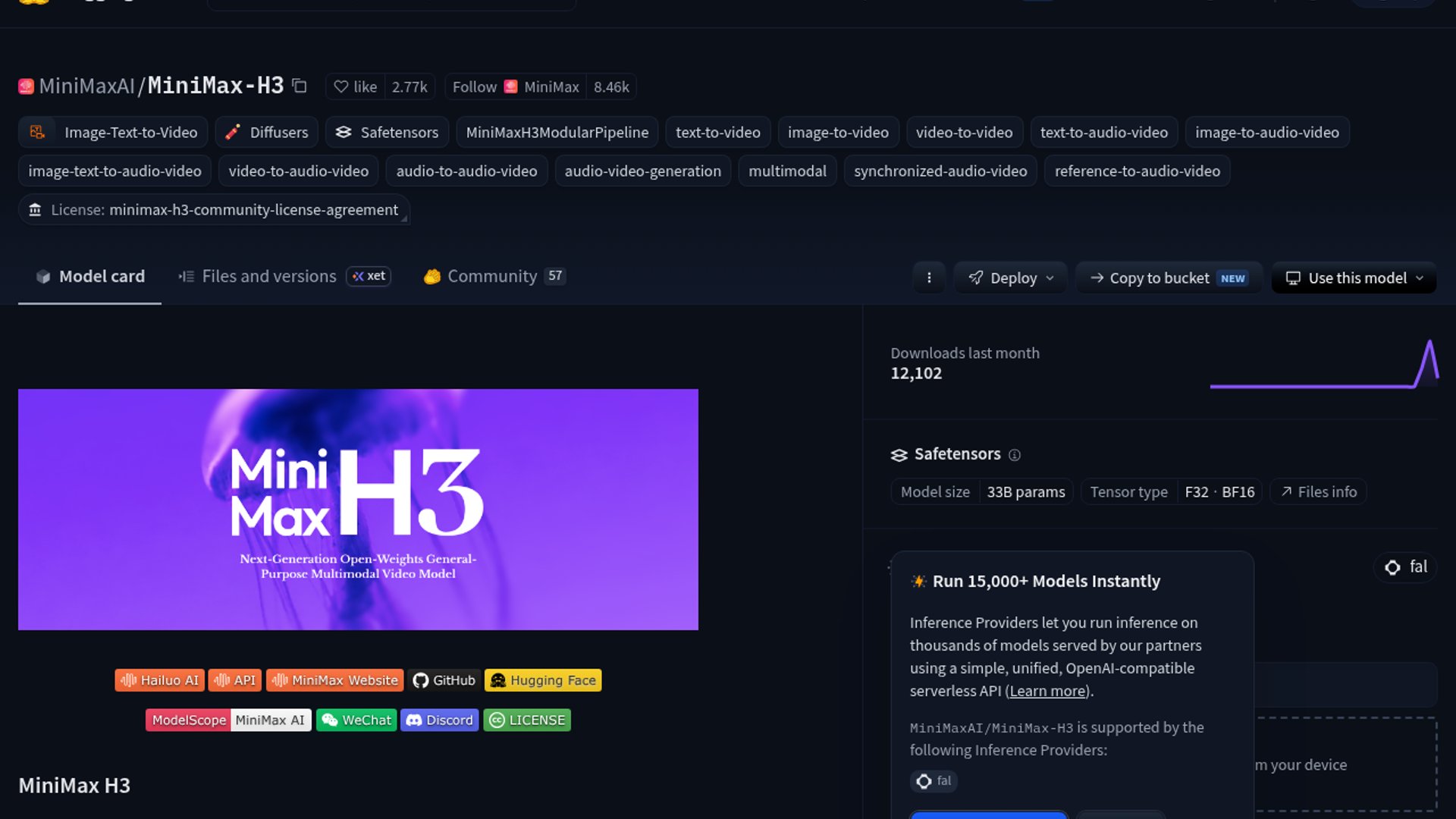Image resolution: width=1456 pixels, height=819 pixels.
Task: Expand the Use this model dropdown
Action: [1354, 278]
